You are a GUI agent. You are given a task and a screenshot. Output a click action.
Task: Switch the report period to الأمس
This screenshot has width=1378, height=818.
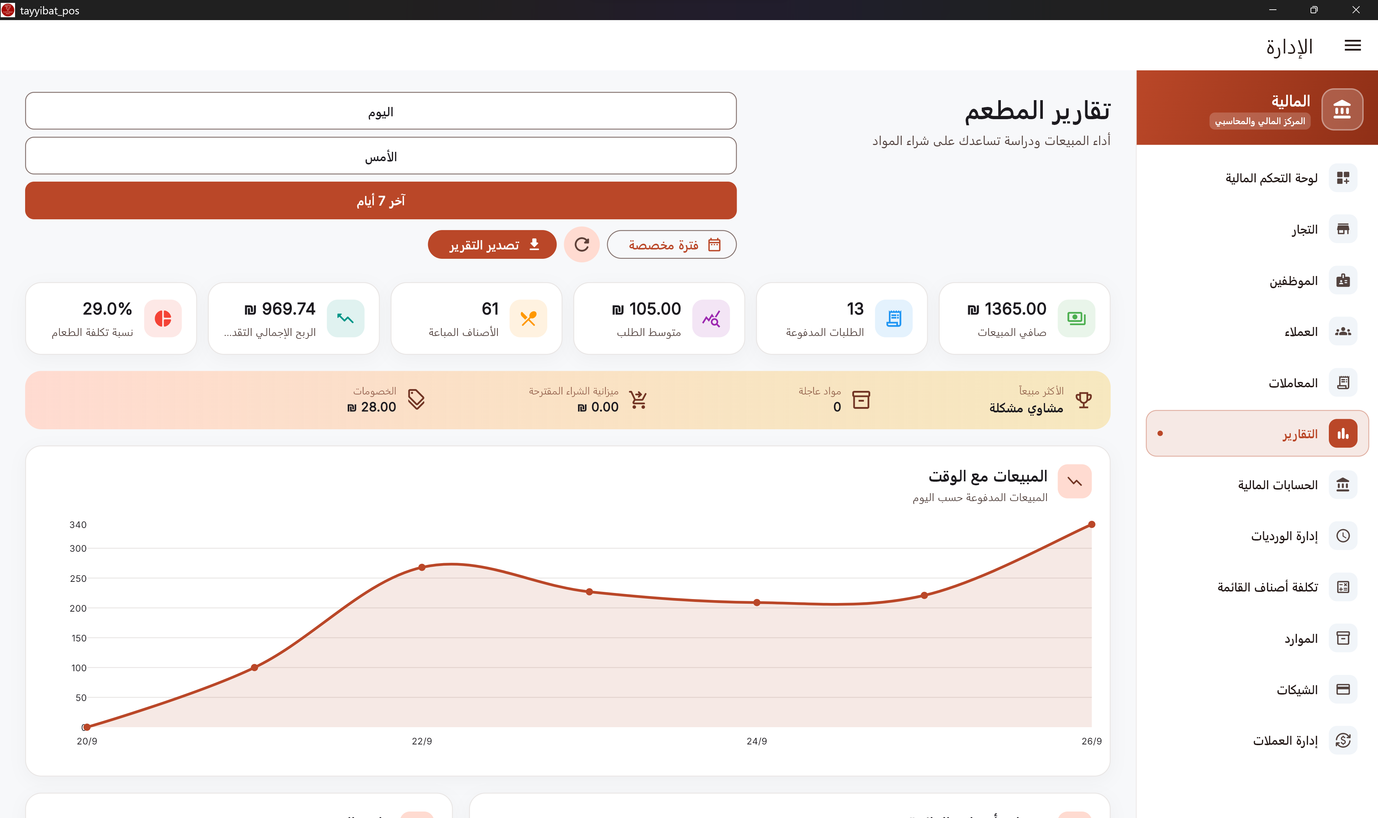(381, 156)
